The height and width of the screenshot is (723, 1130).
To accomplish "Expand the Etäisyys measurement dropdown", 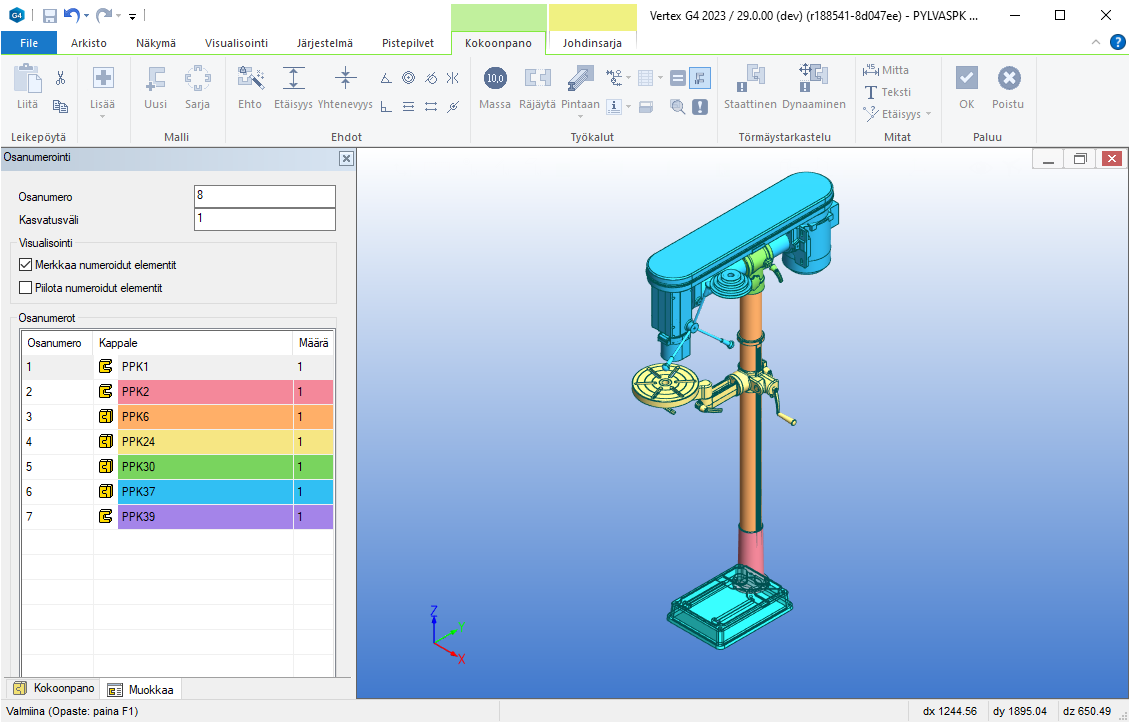I will (x=927, y=114).
